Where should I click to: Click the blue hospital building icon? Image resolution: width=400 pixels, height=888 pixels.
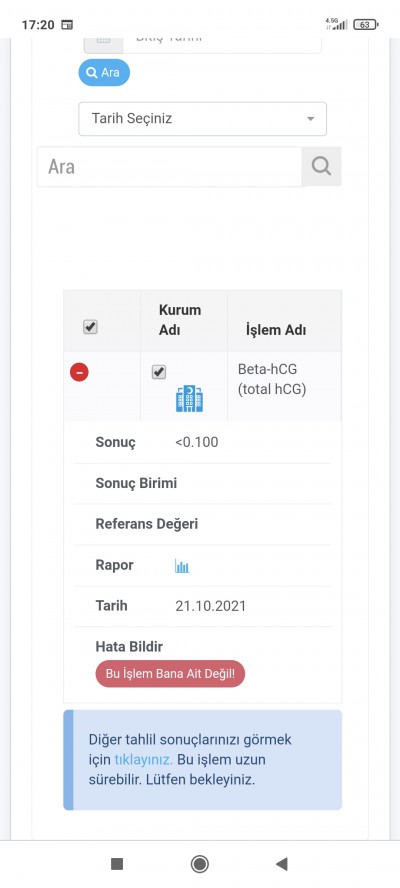(x=189, y=399)
